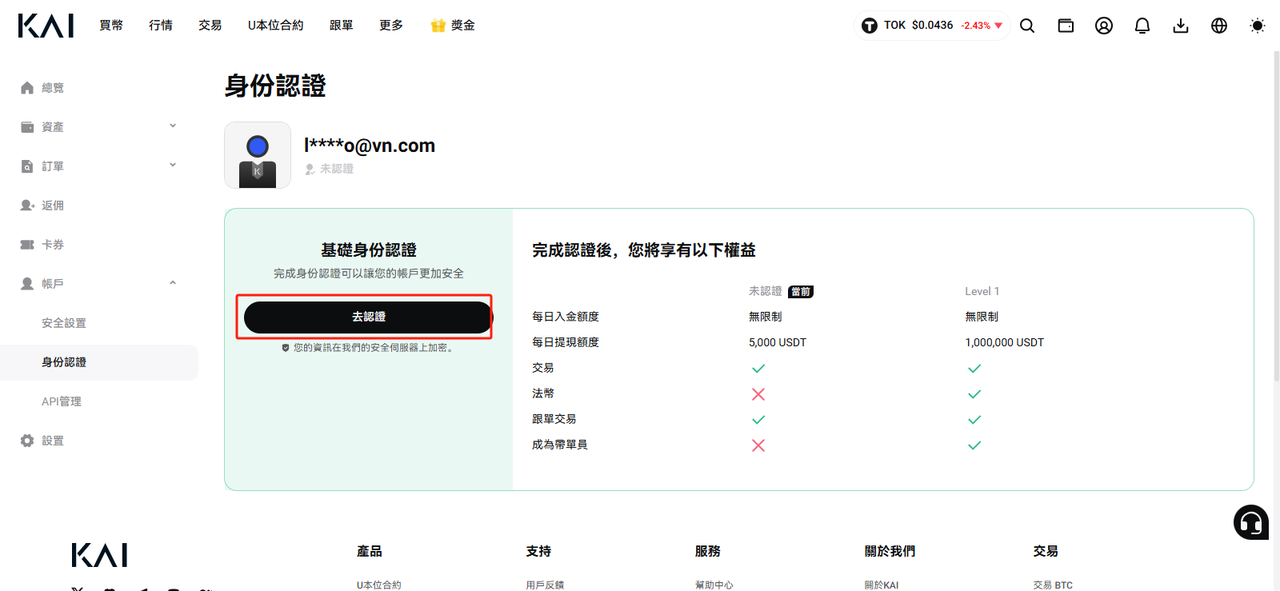Click the account avatar image
Screen dimensions: 1280x591
point(258,155)
